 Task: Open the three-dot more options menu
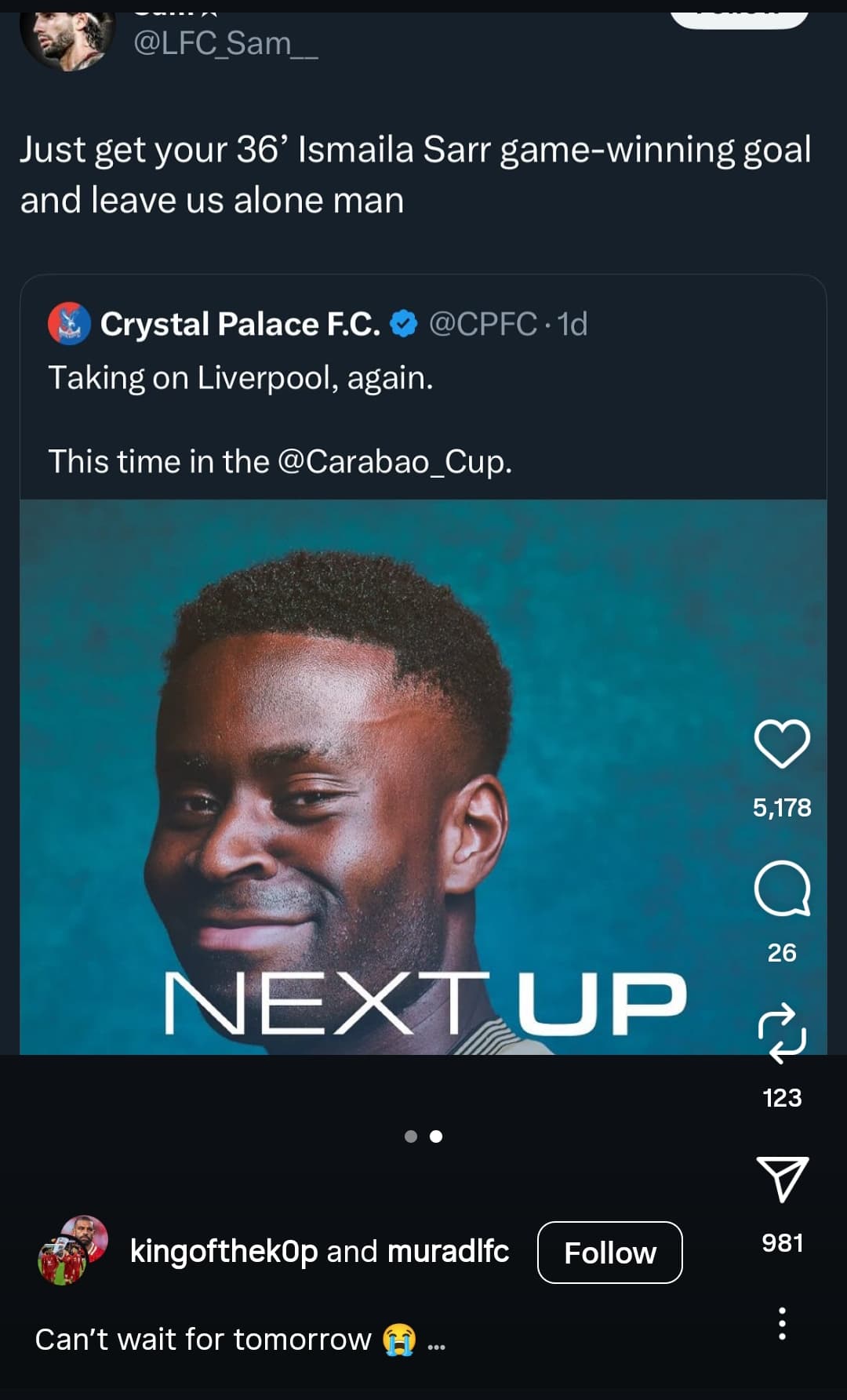click(782, 1323)
